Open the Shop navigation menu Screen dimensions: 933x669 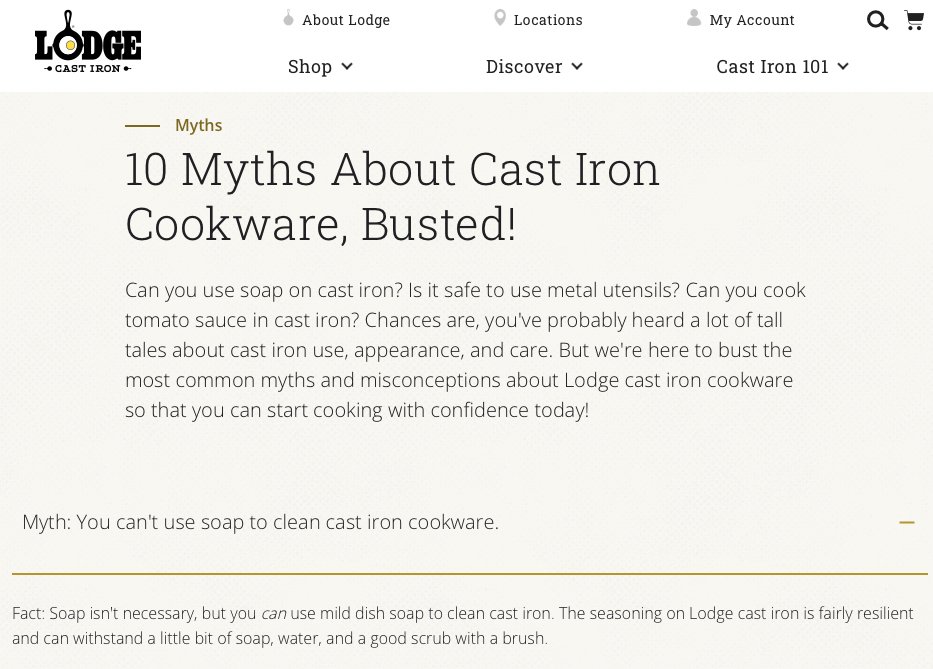coord(310,66)
